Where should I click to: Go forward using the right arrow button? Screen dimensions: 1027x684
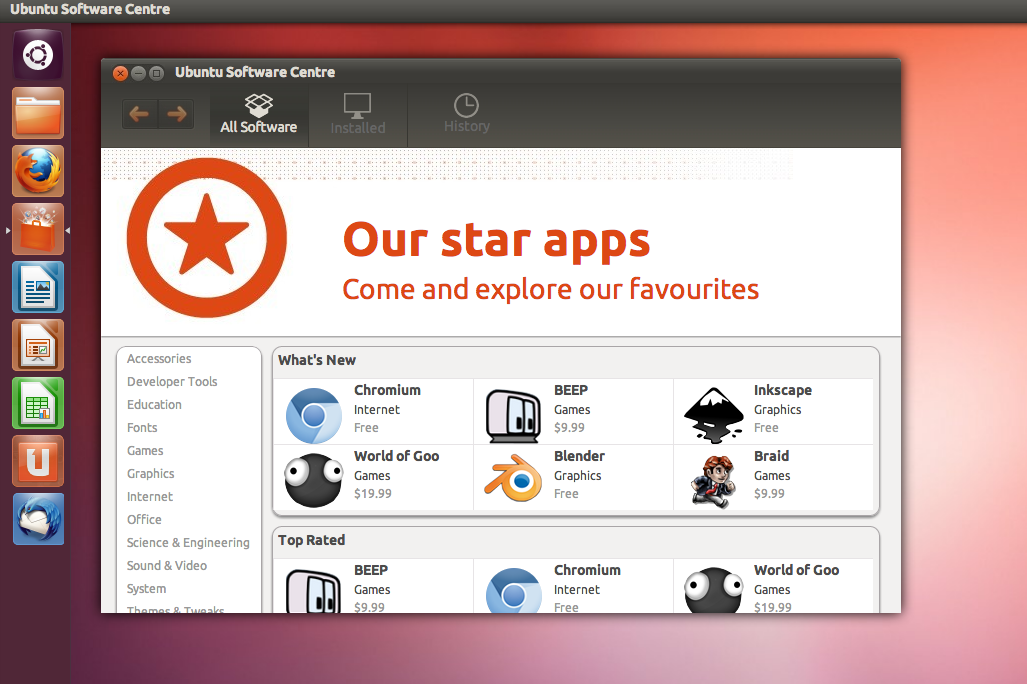tap(177, 114)
